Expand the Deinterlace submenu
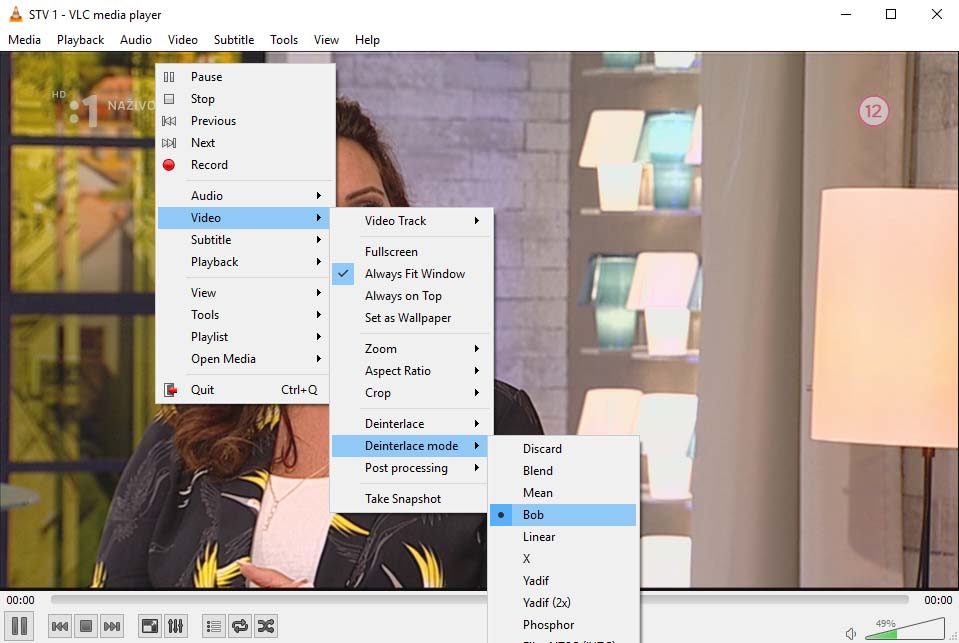The image size is (959, 643). click(x=409, y=424)
